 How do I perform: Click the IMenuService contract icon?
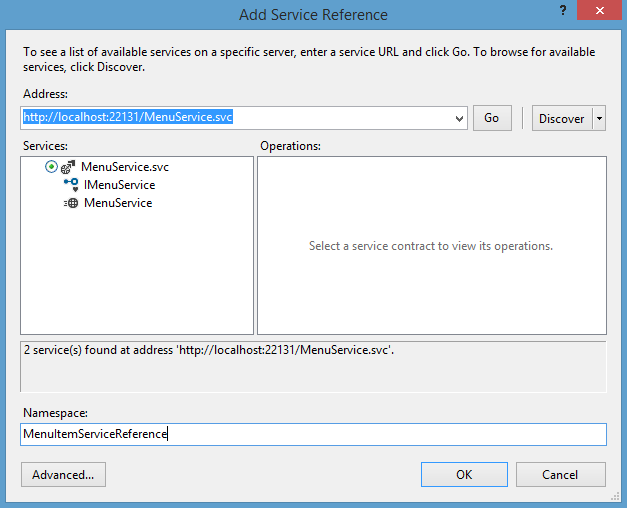[x=71, y=185]
